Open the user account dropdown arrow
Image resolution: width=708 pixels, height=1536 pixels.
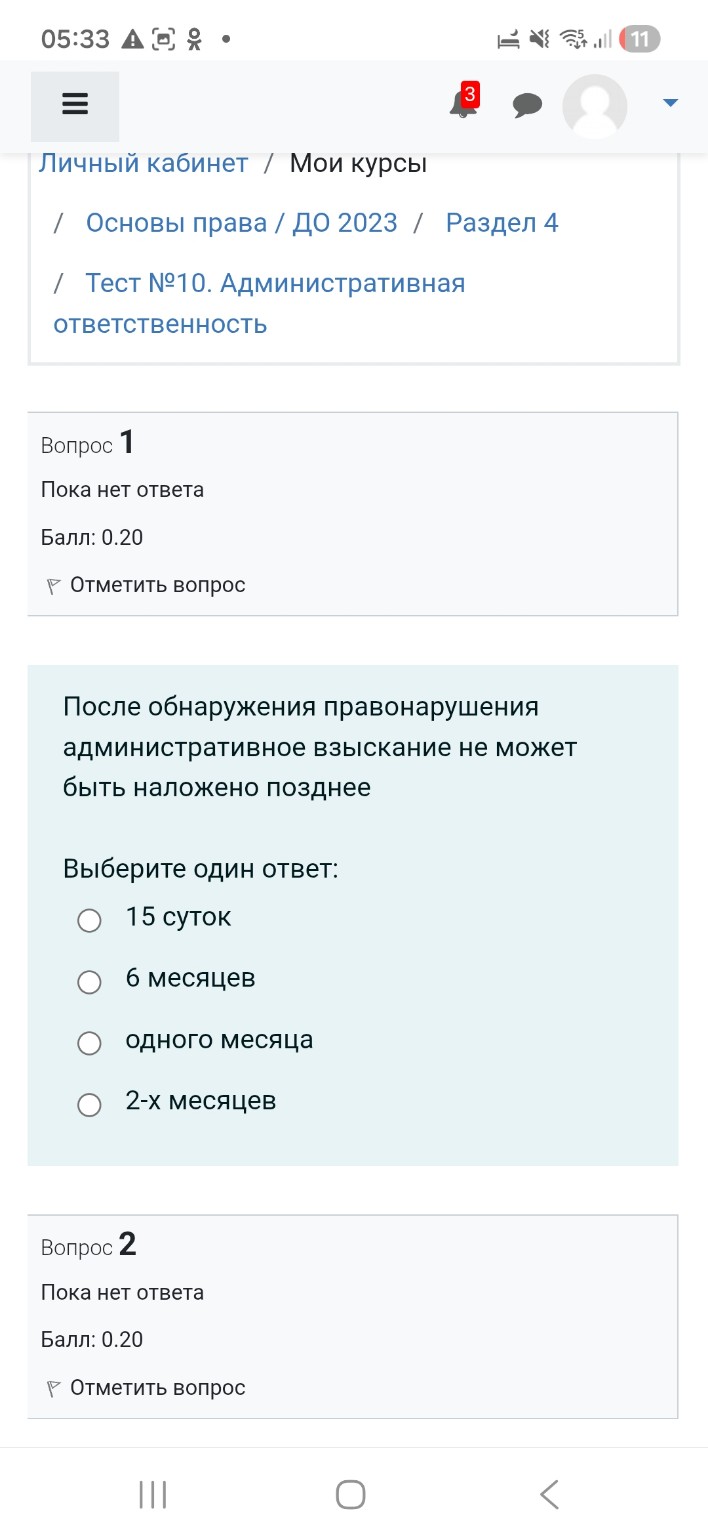tap(668, 101)
